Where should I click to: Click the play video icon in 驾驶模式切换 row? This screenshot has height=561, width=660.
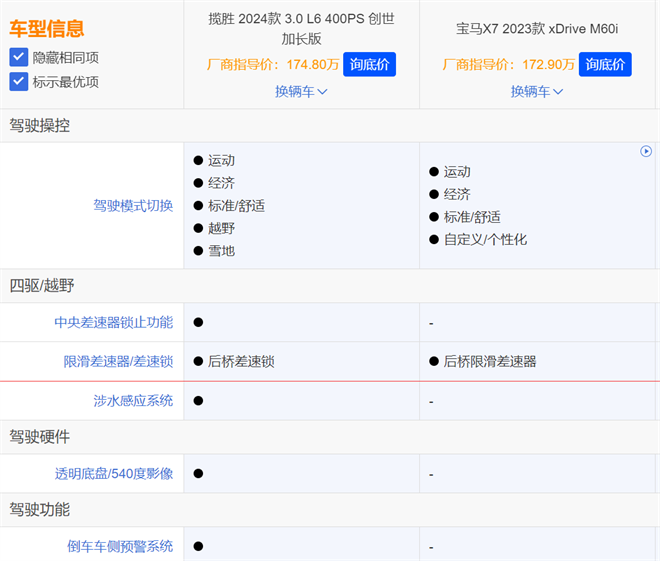pyautogui.click(x=646, y=151)
